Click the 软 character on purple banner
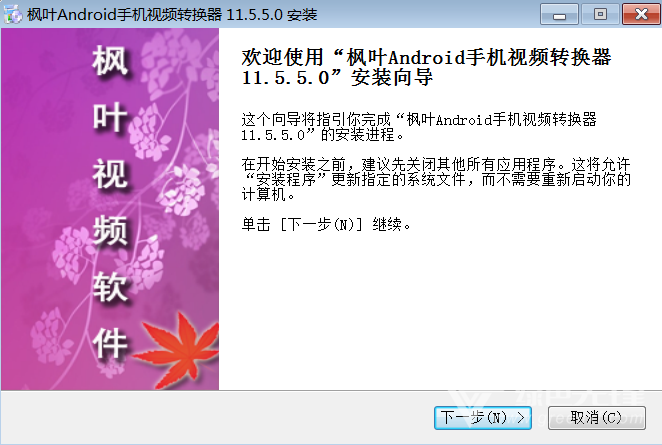 point(110,287)
